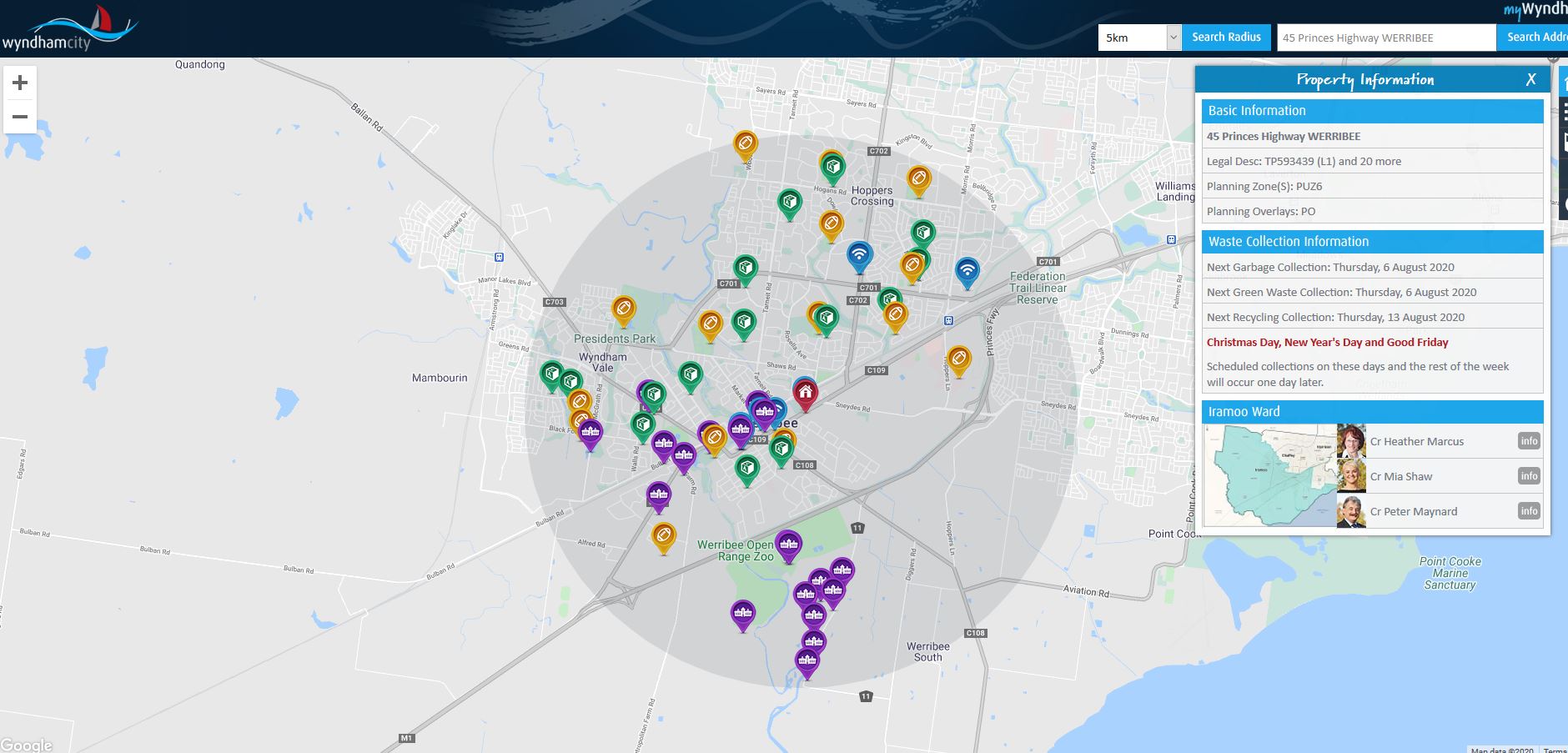This screenshot has width=1568, height=753.
Task: Open the purple marker near Bulban Rd
Action: click(659, 497)
